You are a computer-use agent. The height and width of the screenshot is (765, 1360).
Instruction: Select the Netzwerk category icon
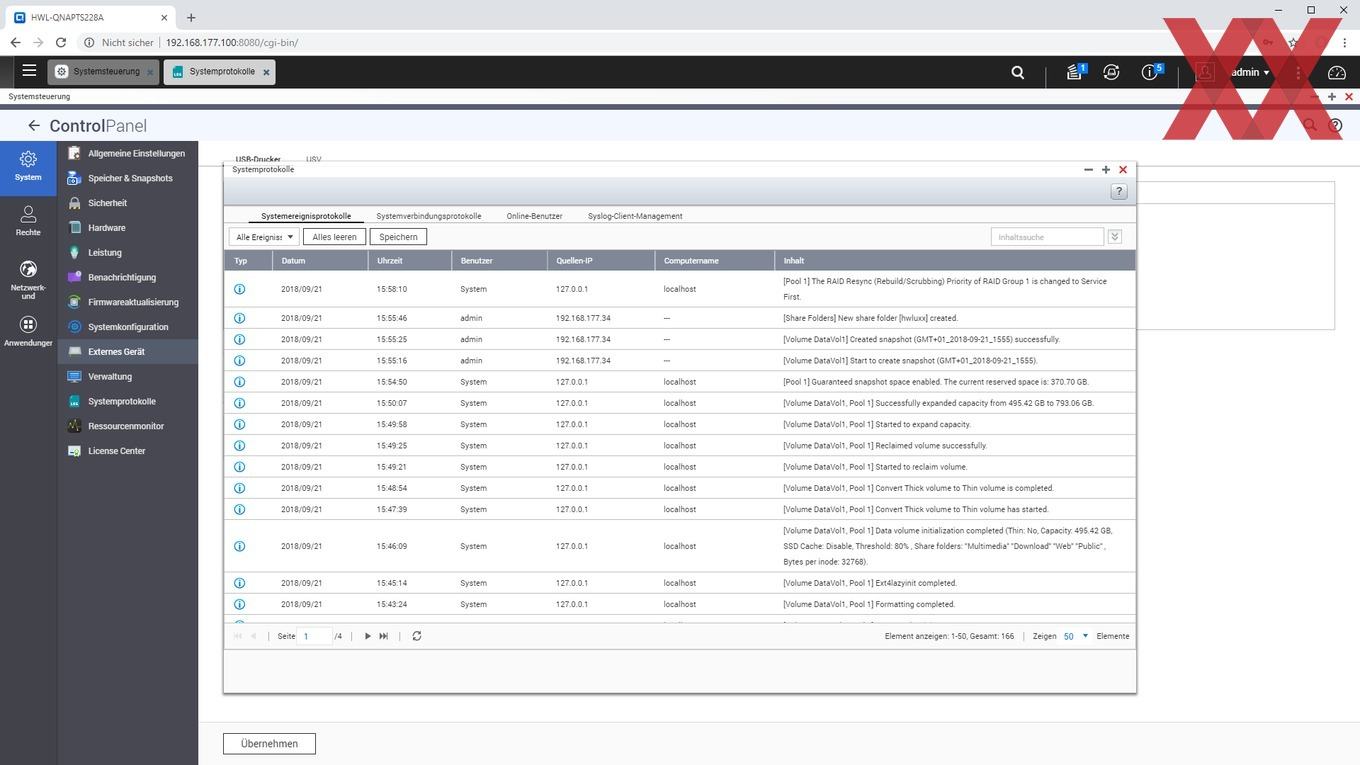tap(28, 279)
